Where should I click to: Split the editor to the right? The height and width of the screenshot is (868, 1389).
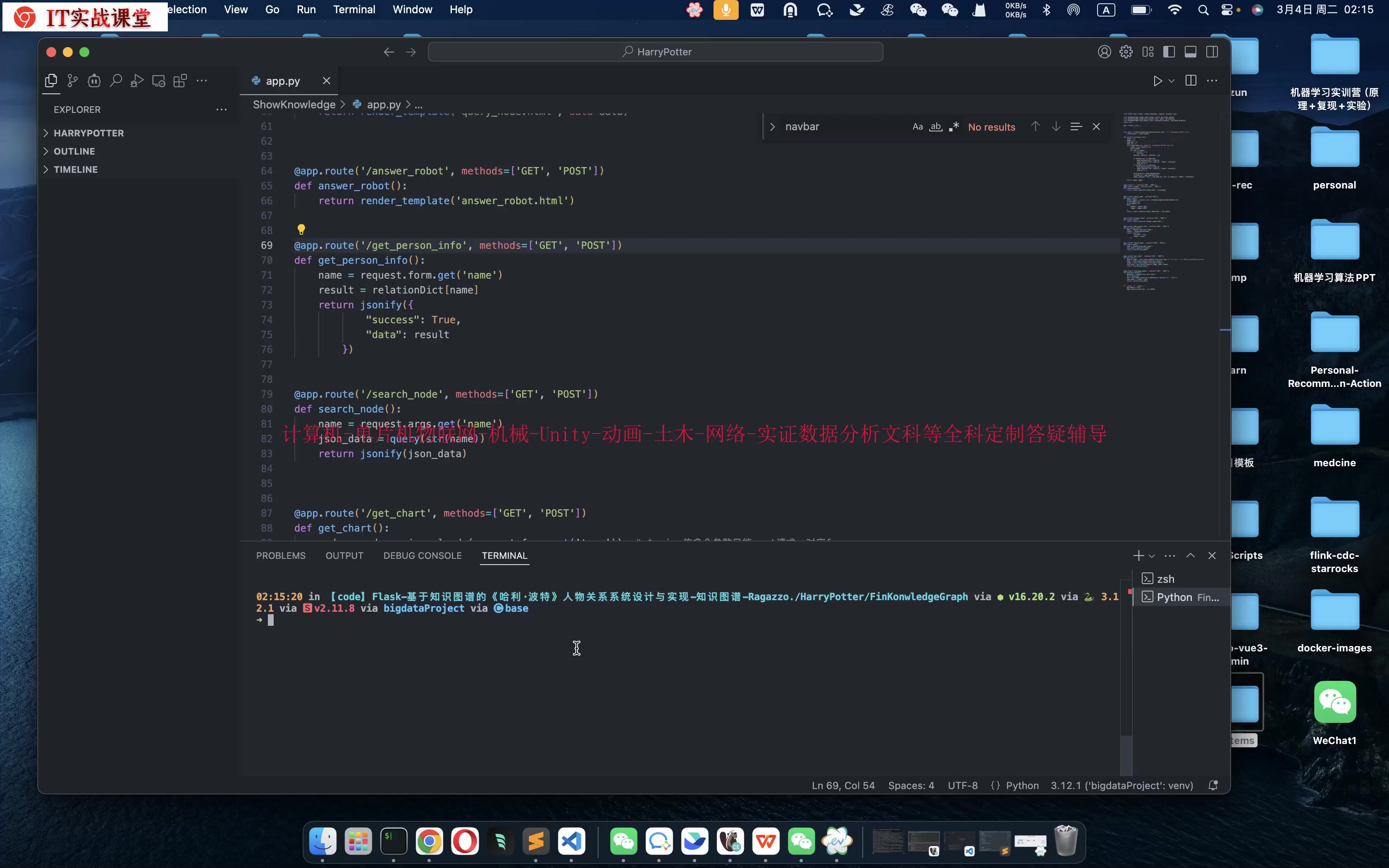pyautogui.click(x=1191, y=81)
